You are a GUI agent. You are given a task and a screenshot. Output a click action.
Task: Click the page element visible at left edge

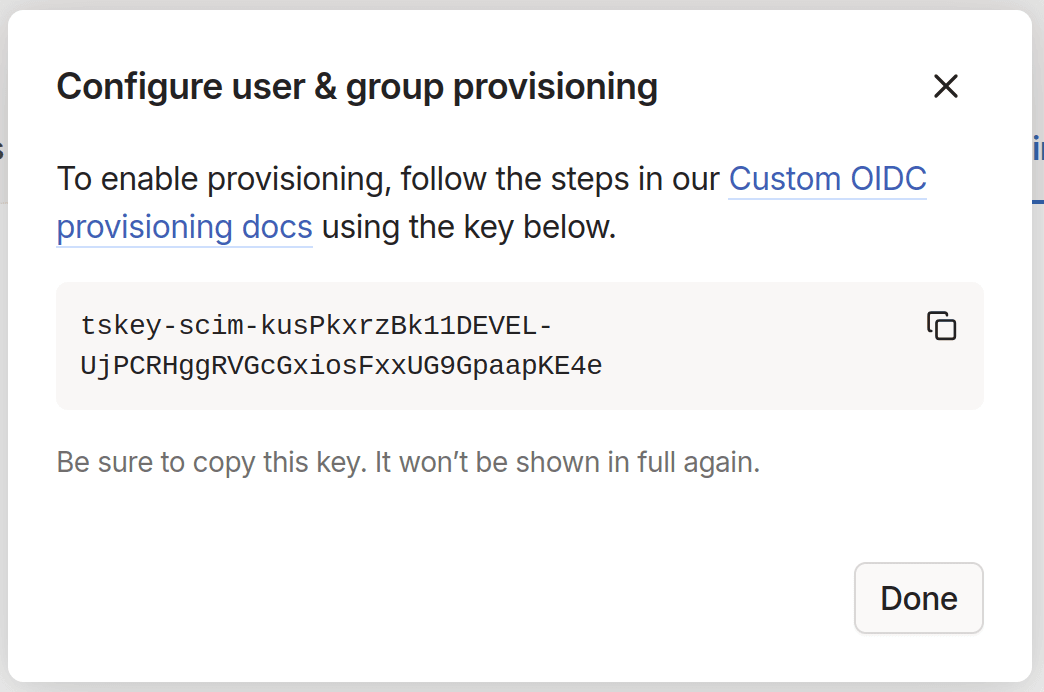coord(5,148)
